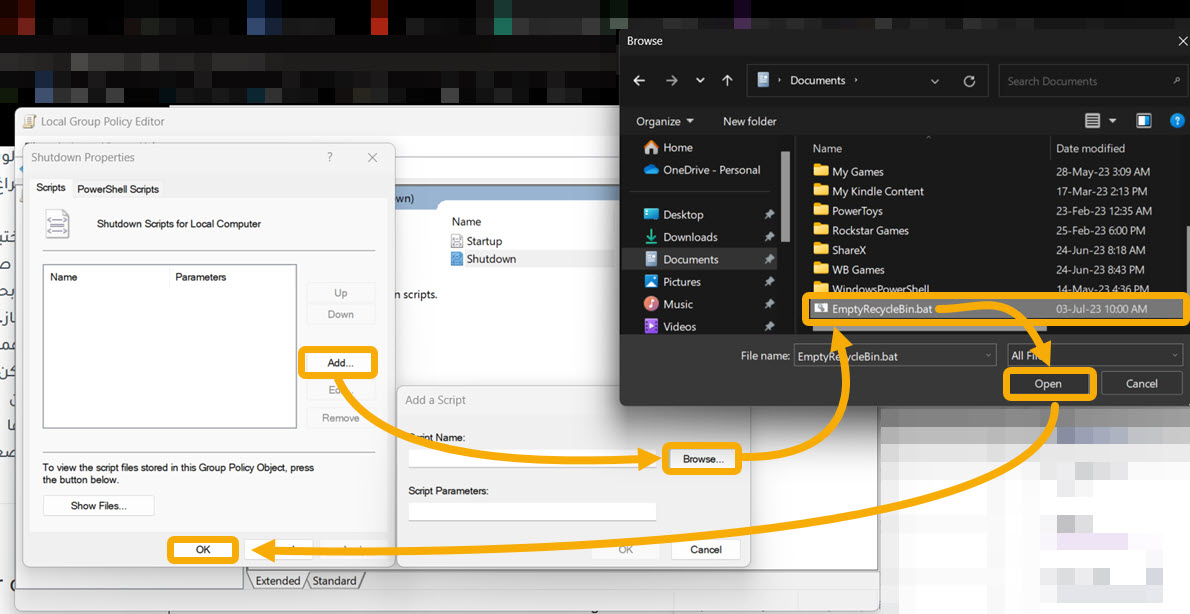This screenshot has width=1190, height=614.
Task: Refresh the Documents folder listing
Action: [x=969, y=81]
